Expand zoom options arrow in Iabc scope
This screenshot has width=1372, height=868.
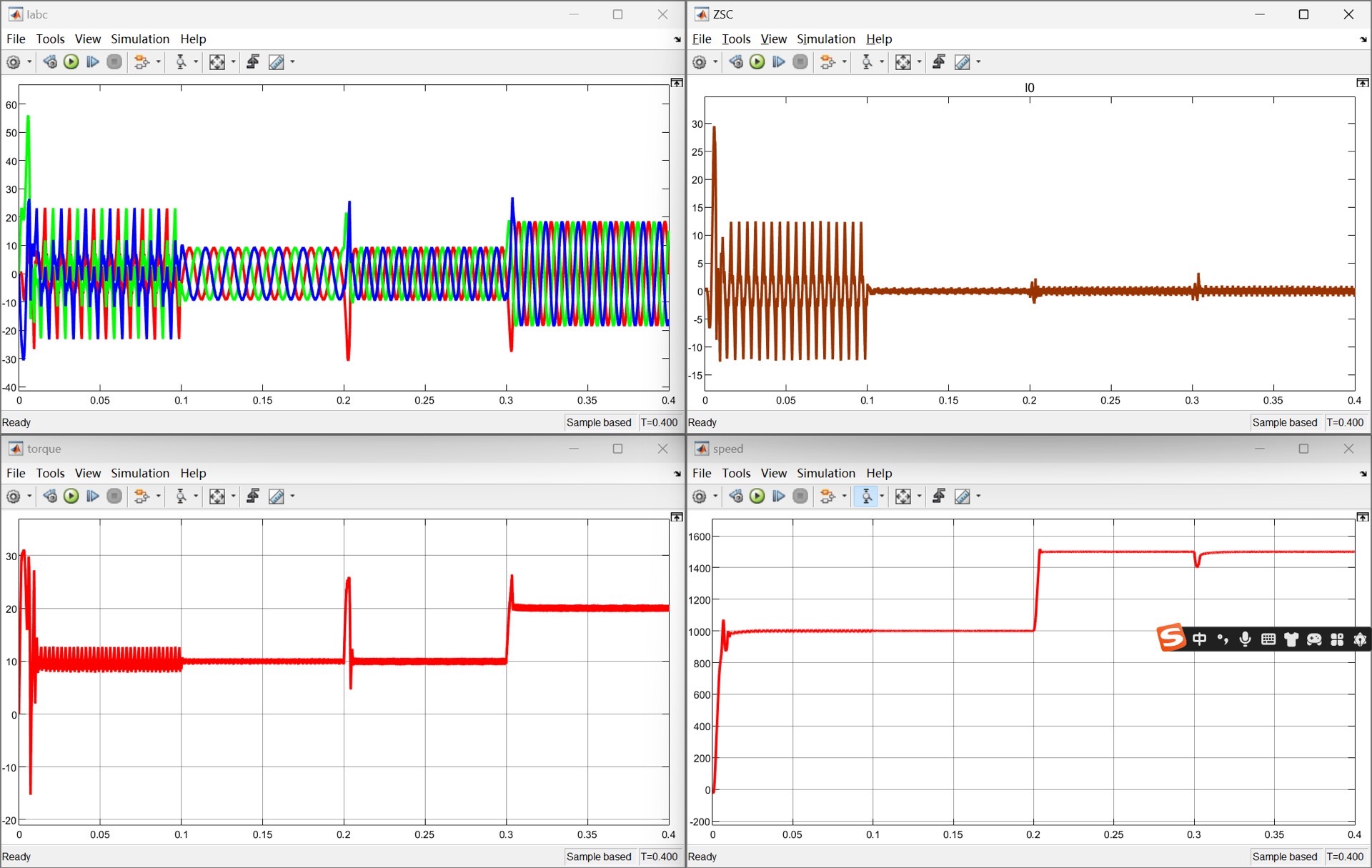coord(196,62)
